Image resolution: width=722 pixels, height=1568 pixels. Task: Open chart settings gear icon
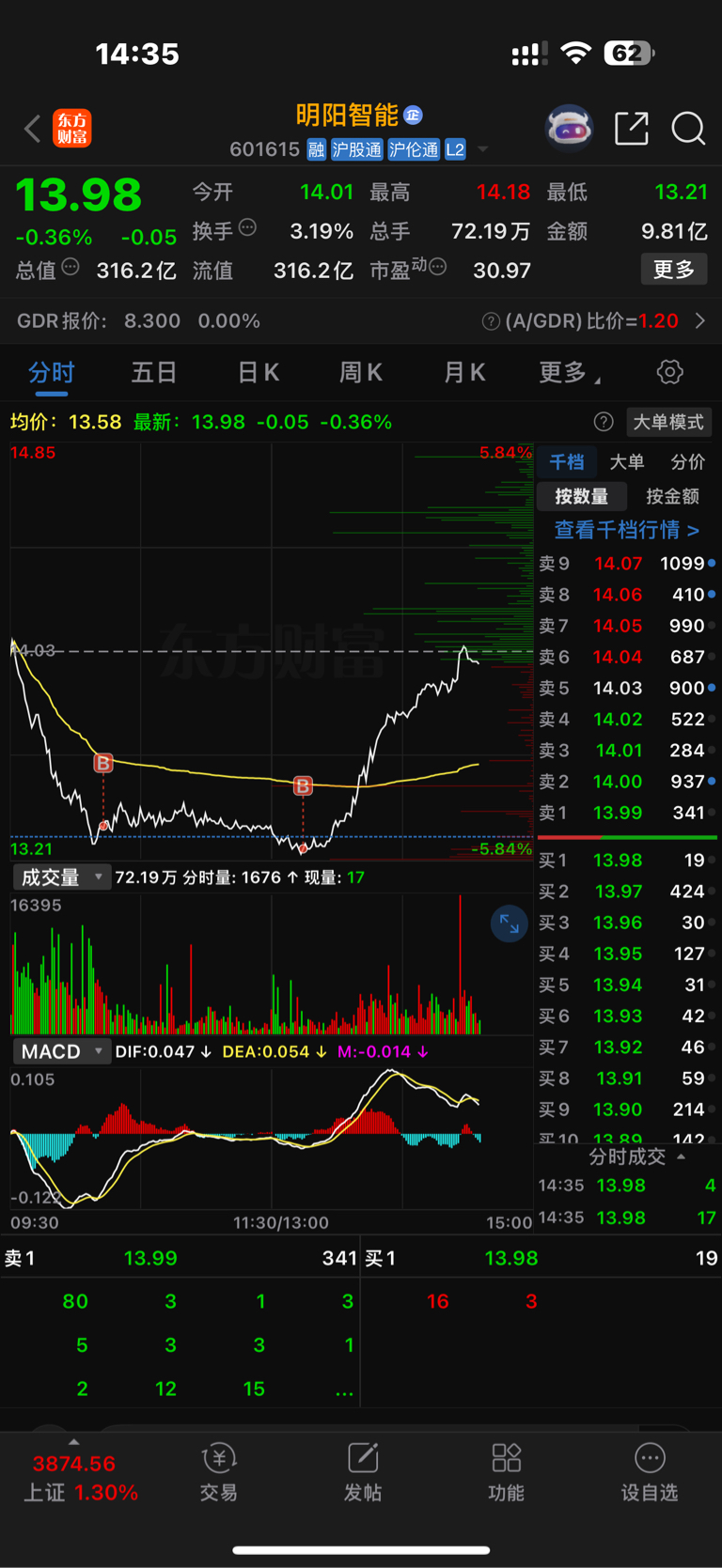(x=670, y=372)
